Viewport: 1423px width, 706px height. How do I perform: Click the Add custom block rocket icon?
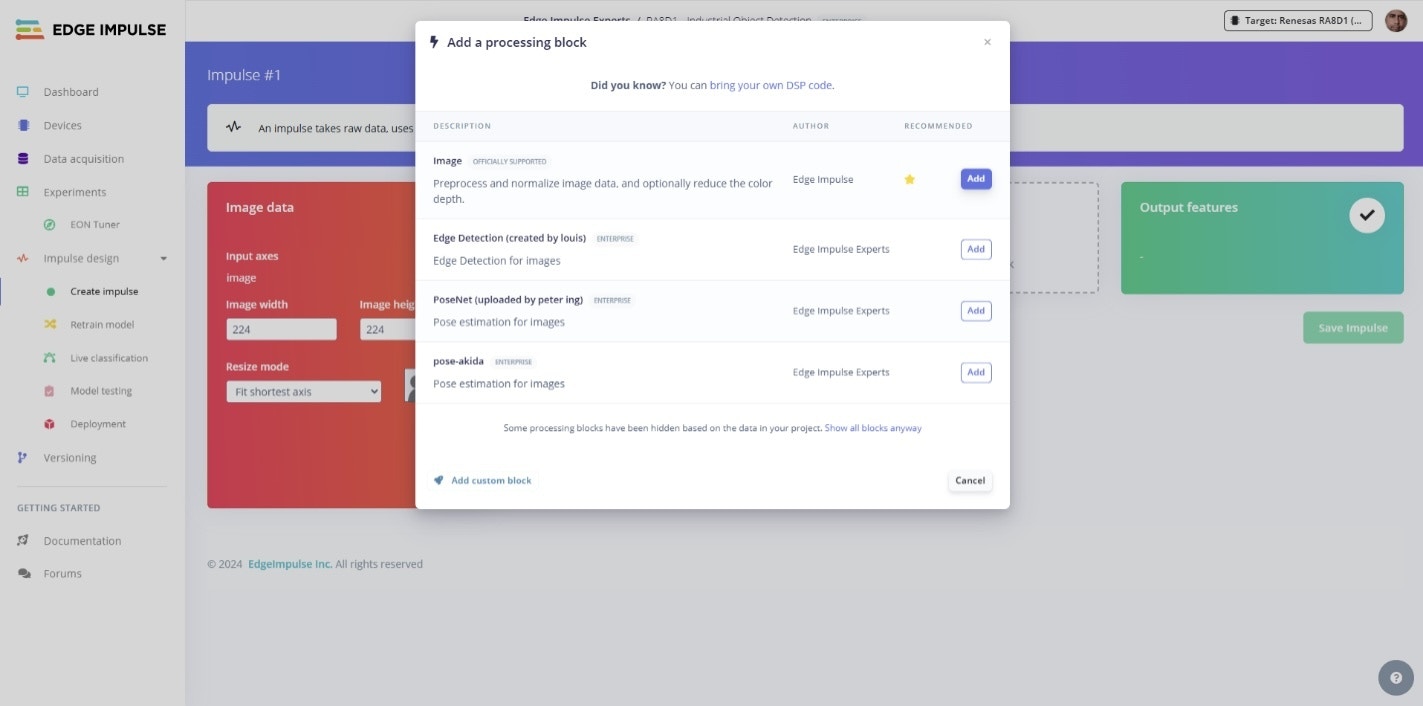[438, 481]
